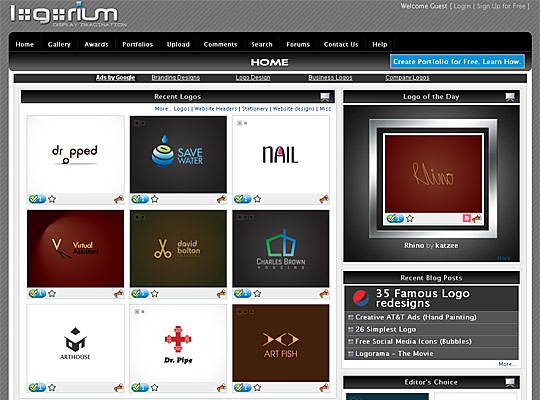
Task: Open the Website Headers category link
Action: pos(216,109)
